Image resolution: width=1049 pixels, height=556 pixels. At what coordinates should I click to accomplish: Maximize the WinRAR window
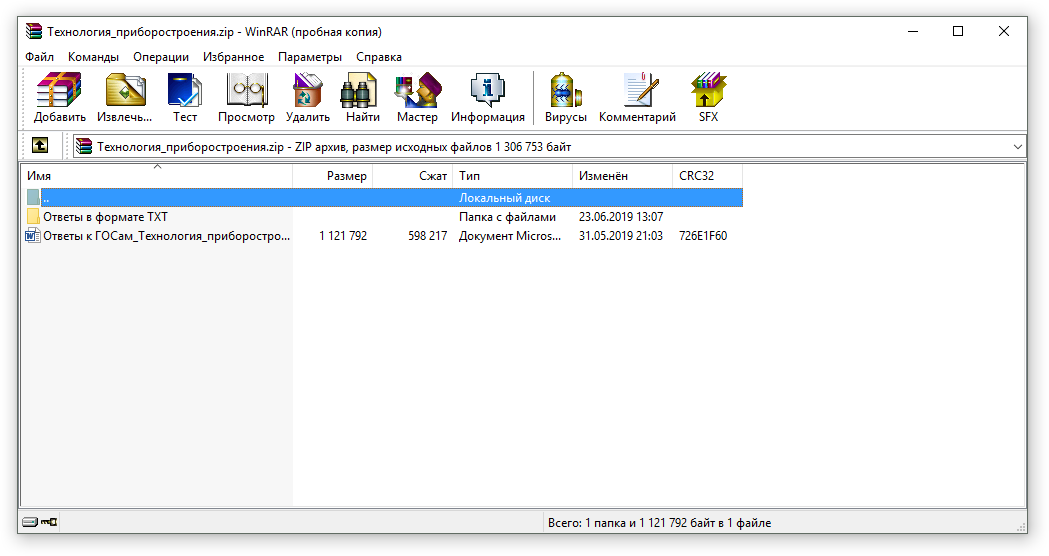[x=958, y=31]
